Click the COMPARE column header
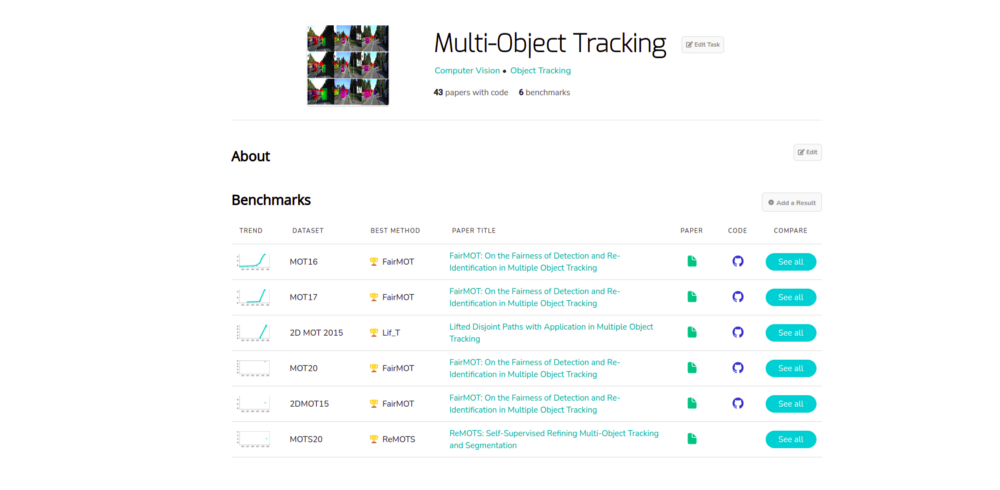This screenshot has height=490, width=1000. click(791, 231)
